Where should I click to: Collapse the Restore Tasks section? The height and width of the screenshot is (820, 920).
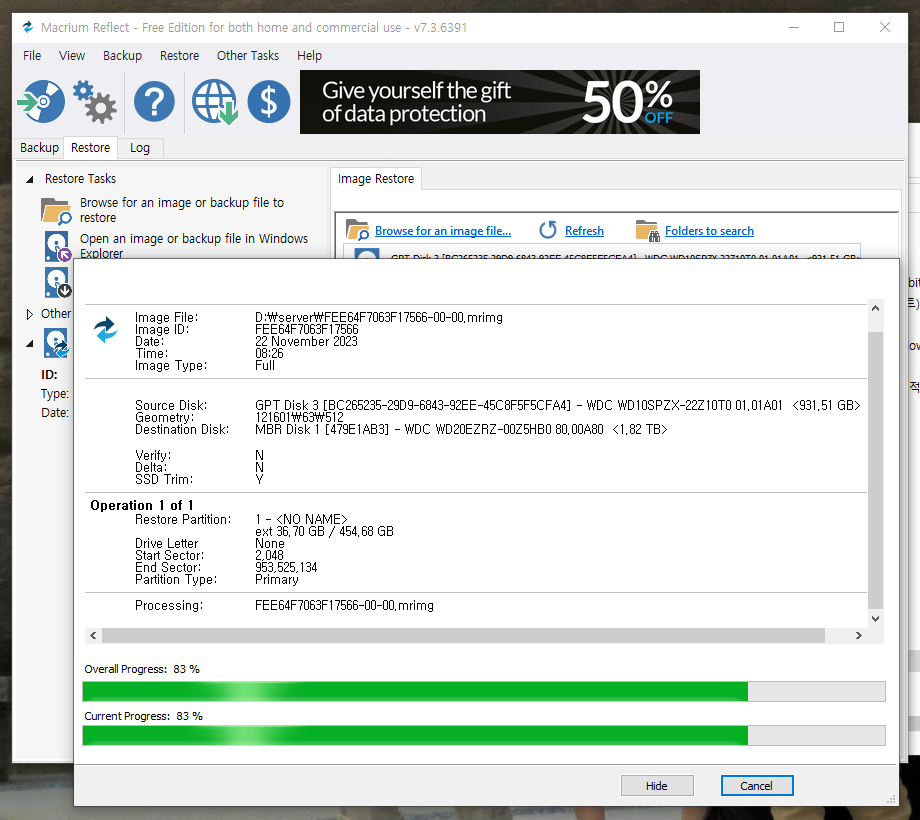(29, 179)
